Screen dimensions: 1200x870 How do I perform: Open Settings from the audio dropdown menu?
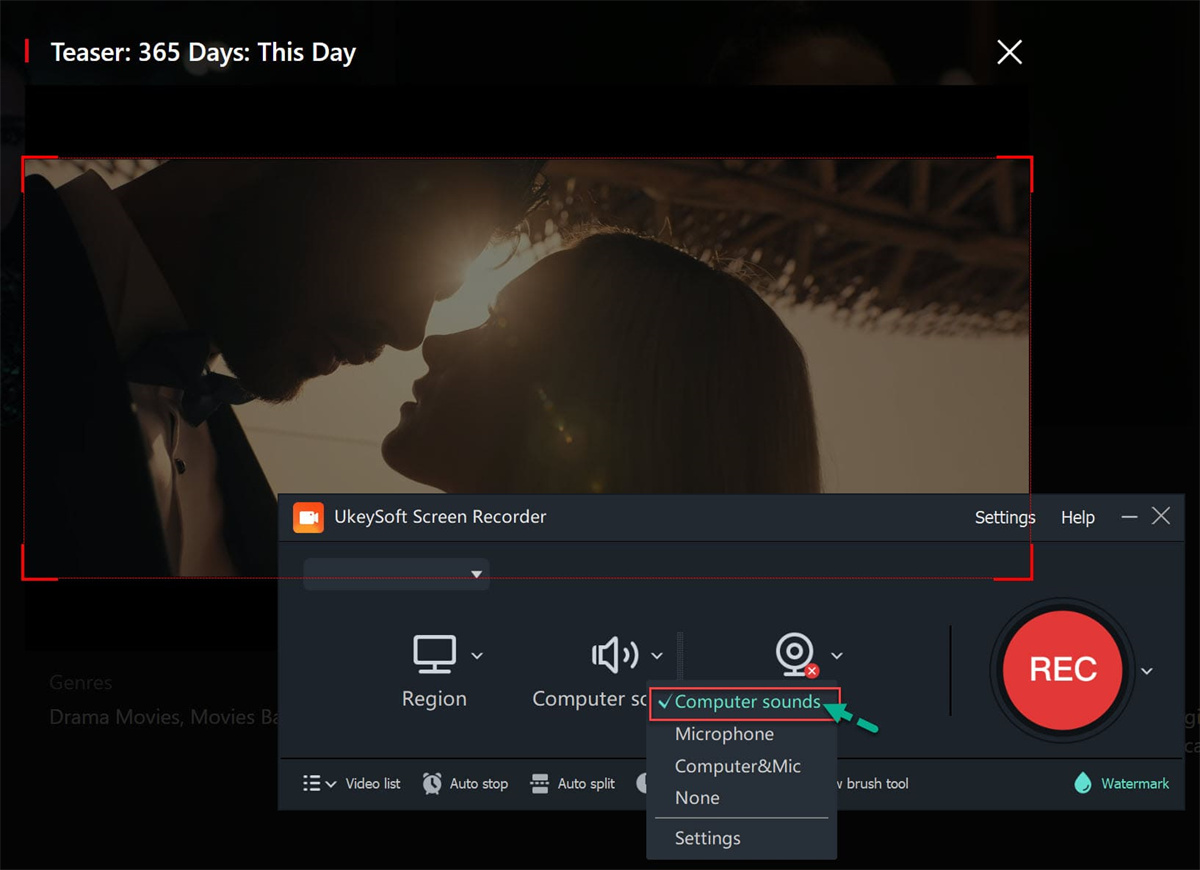[708, 838]
